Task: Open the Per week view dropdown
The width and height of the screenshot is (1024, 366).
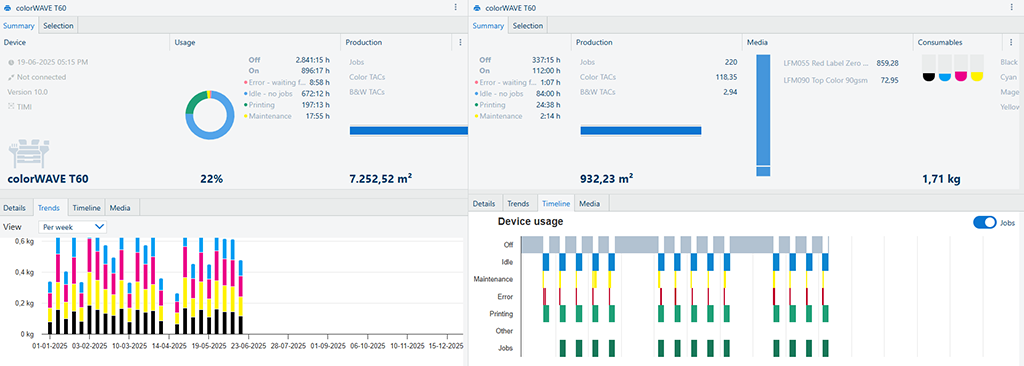Action: pyautogui.click(x=72, y=227)
